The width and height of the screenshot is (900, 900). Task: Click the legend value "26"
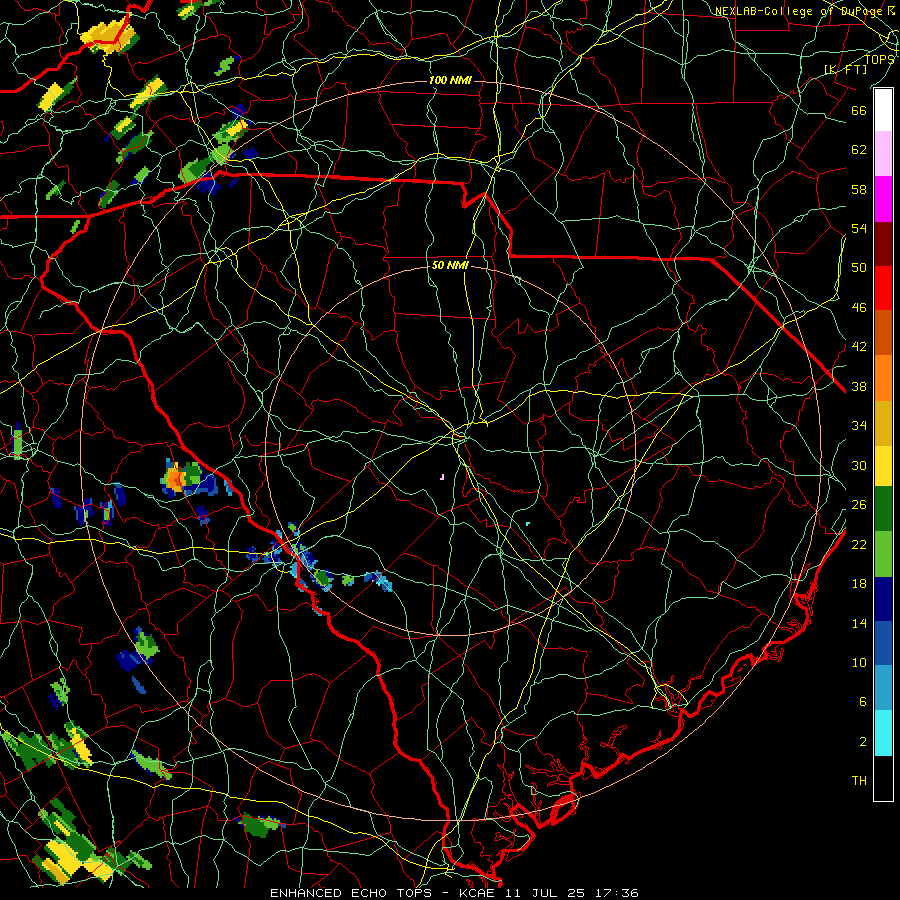pyautogui.click(x=859, y=505)
